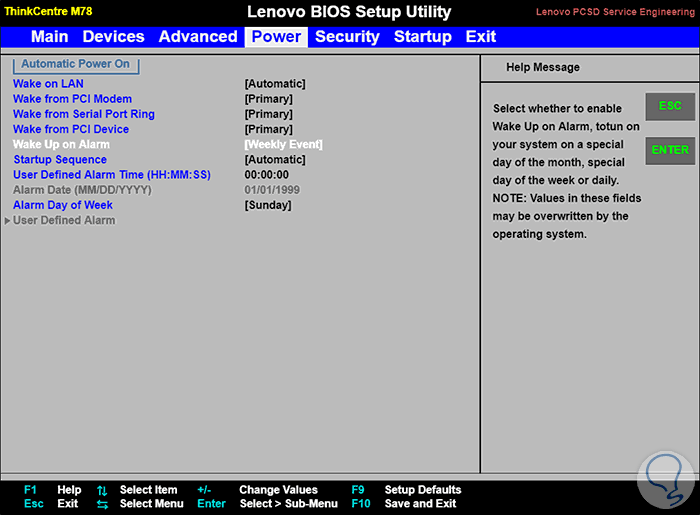This screenshot has height=515, width=700.
Task: Click the Automatic Power On heading
Action: 75,64
